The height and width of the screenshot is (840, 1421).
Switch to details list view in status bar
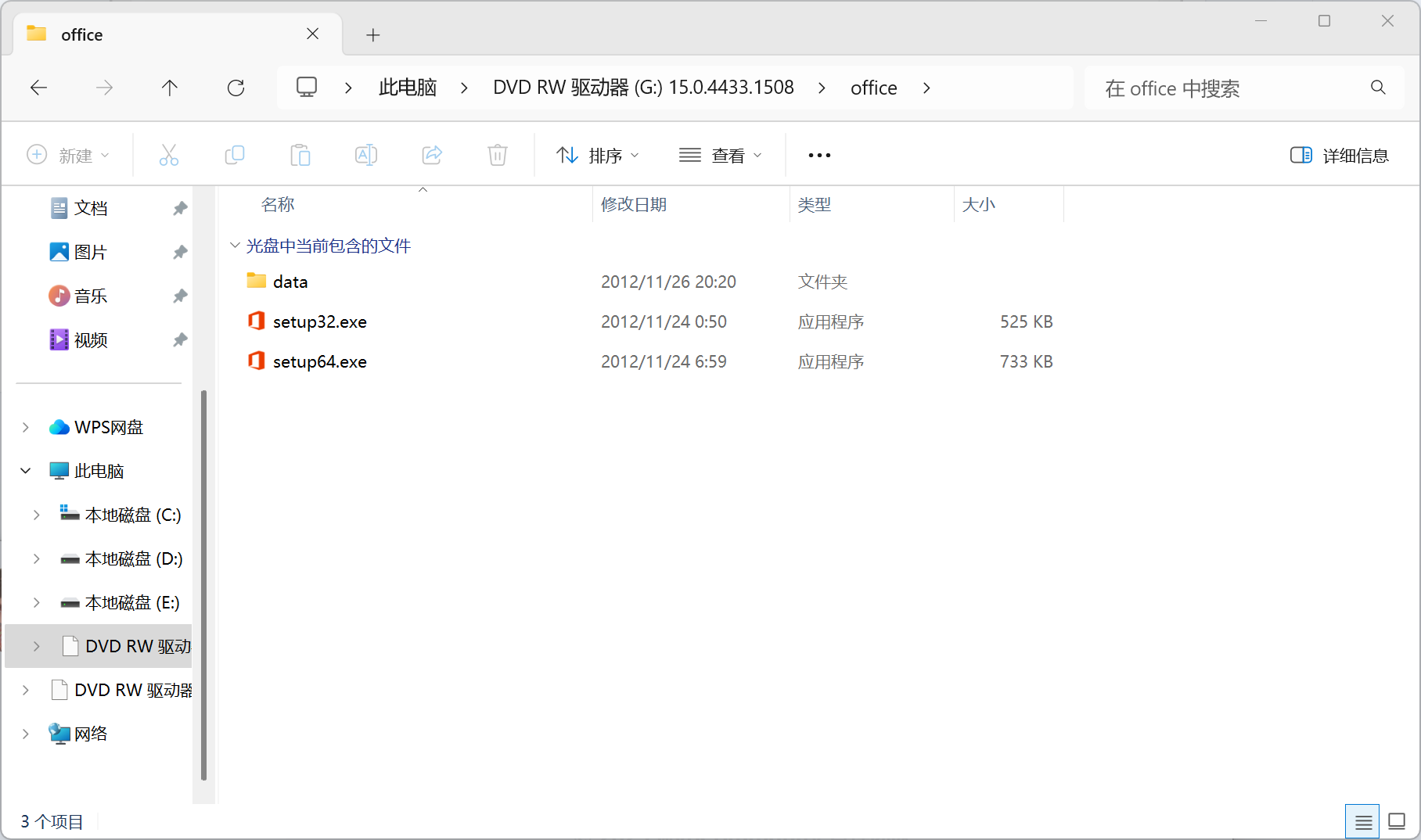pyautogui.click(x=1362, y=821)
